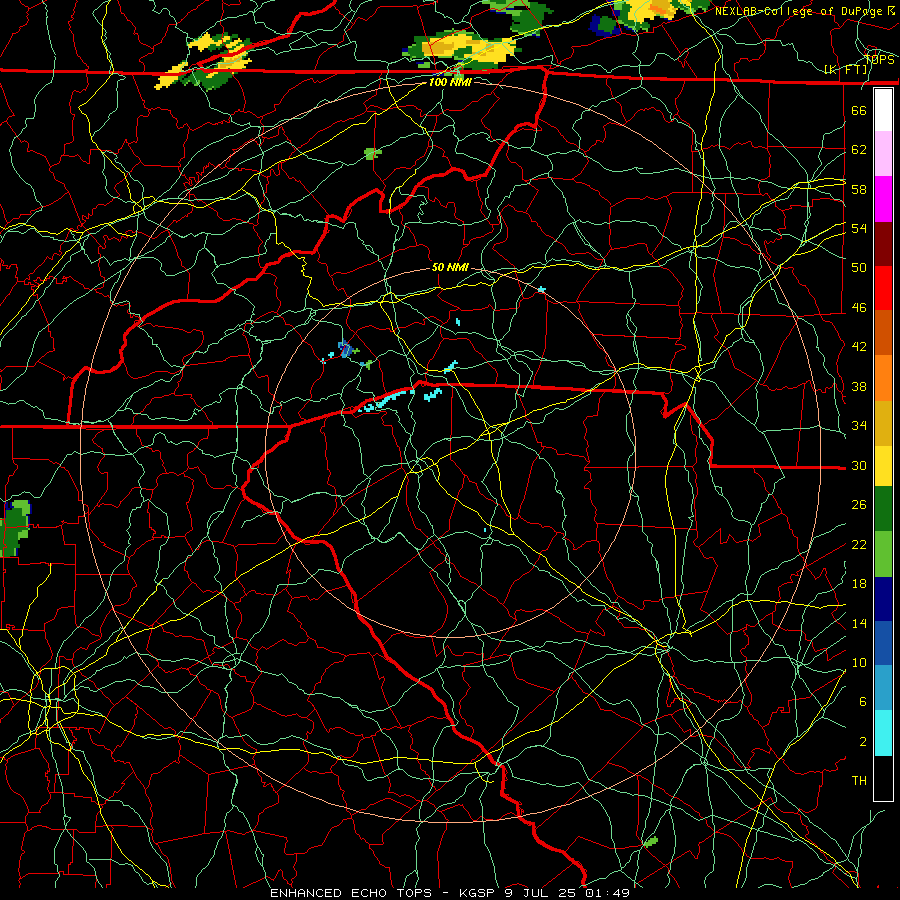Click the "100 NMI" range ring label
This screenshot has width=900, height=900.
(x=450, y=82)
